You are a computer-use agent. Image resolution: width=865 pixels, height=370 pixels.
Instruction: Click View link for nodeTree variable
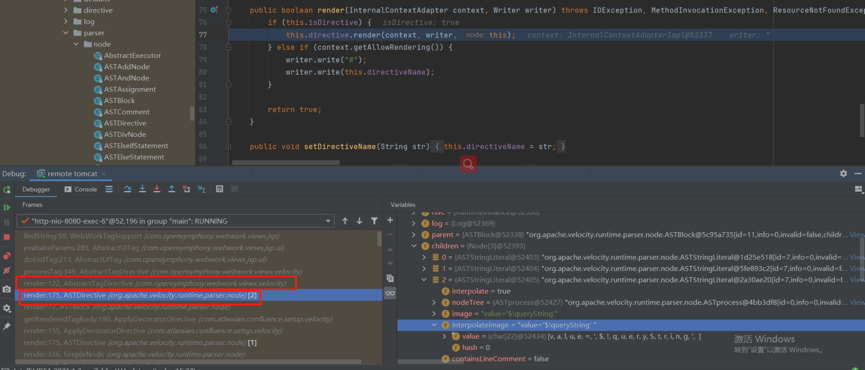click(857, 302)
